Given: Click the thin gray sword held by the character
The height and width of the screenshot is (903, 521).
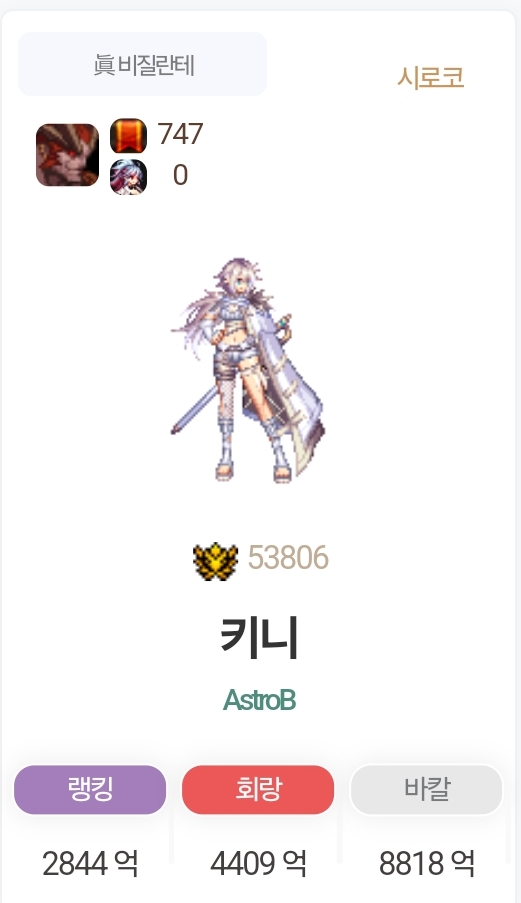Looking at the screenshot, I should (x=193, y=411).
